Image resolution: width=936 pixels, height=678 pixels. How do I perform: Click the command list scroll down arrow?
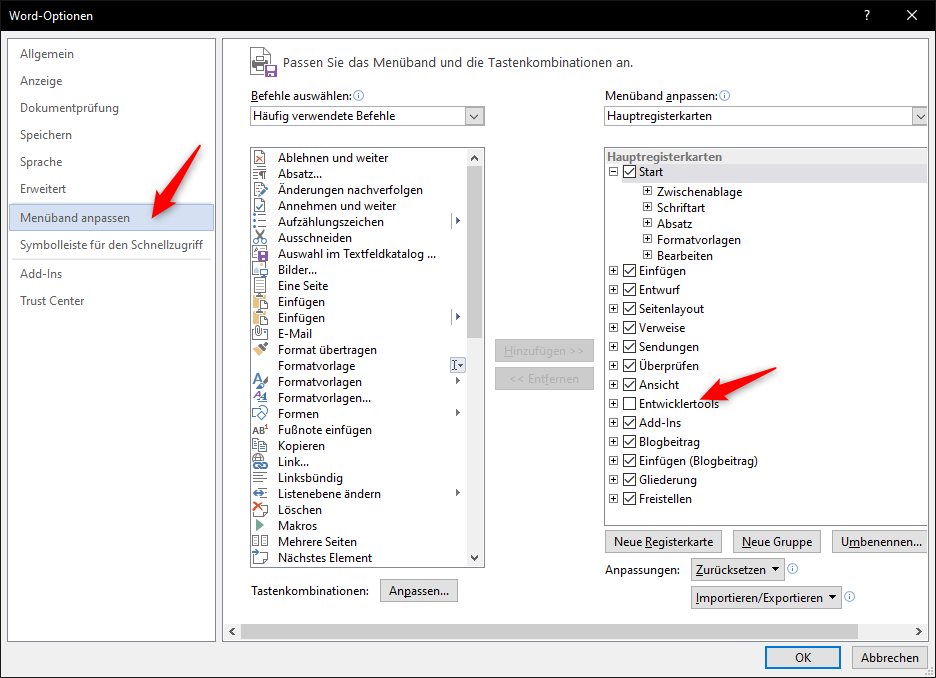475,558
